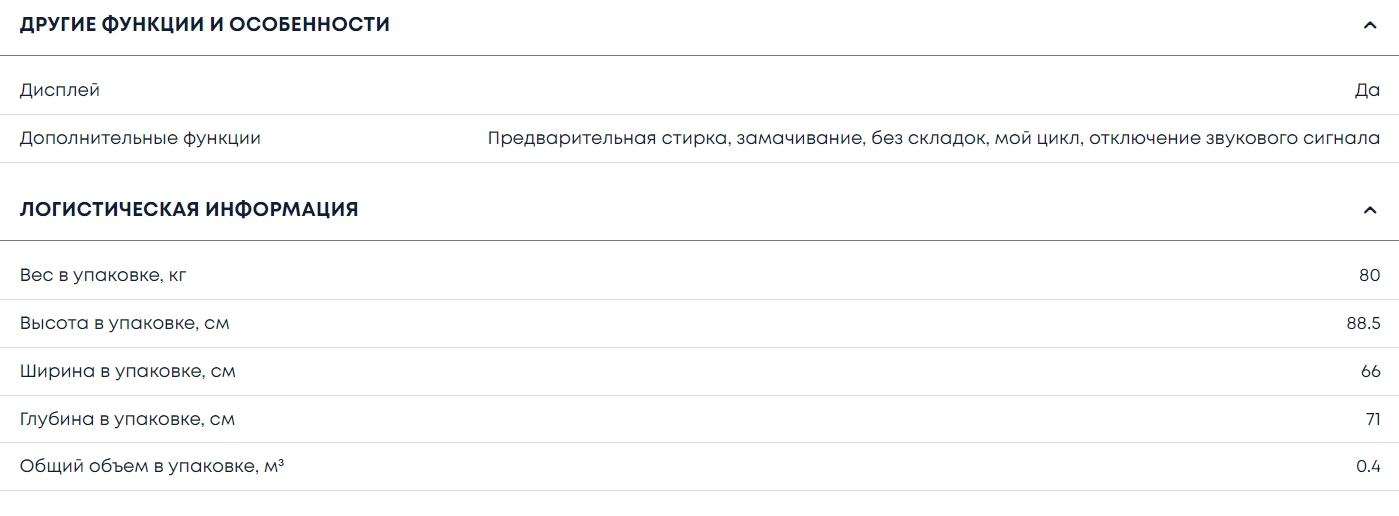Image resolution: width=1399 pixels, height=516 pixels.
Task: Click the 'Дополнительные функции' label
Action: 140,138
